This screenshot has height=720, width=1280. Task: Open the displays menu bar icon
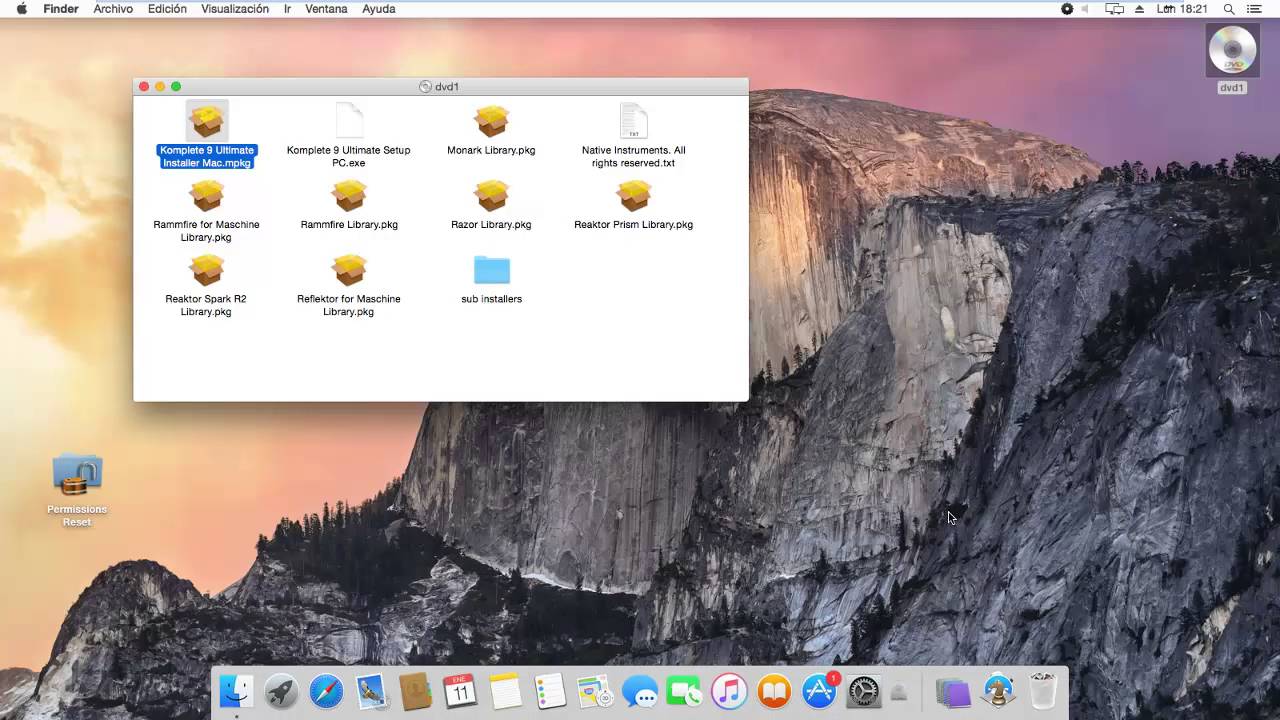(x=1114, y=9)
